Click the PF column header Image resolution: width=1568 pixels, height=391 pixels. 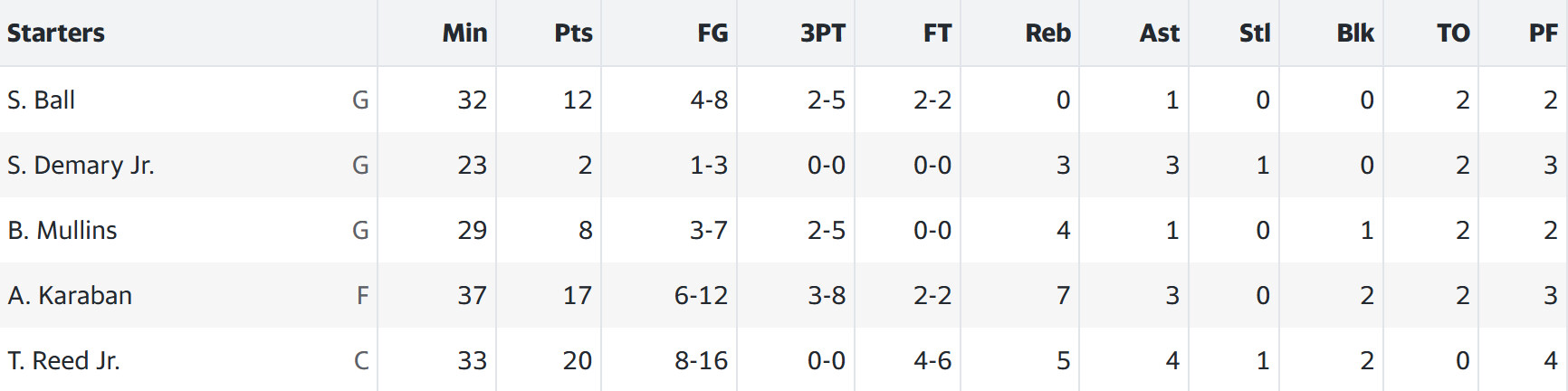tap(1544, 33)
